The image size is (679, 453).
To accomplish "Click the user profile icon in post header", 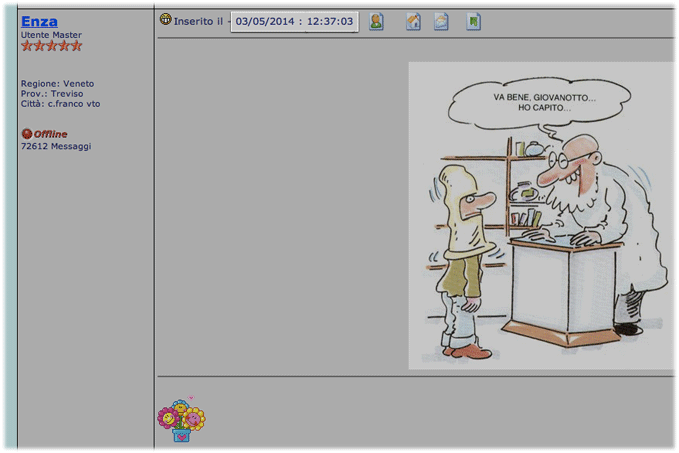I will pyautogui.click(x=376, y=21).
